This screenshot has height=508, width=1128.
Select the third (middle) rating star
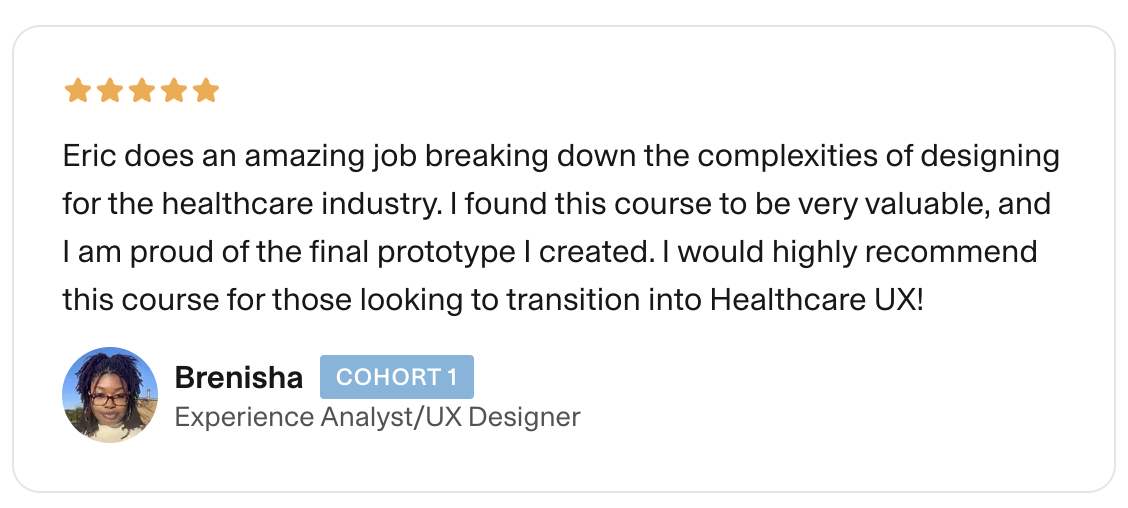(x=141, y=91)
